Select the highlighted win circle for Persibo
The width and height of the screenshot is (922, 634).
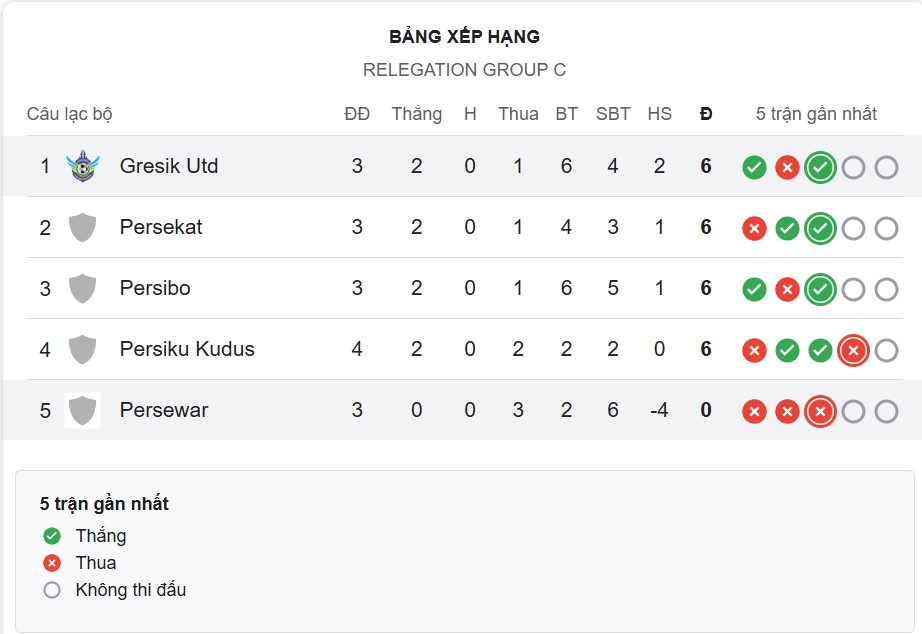coord(820,289)
